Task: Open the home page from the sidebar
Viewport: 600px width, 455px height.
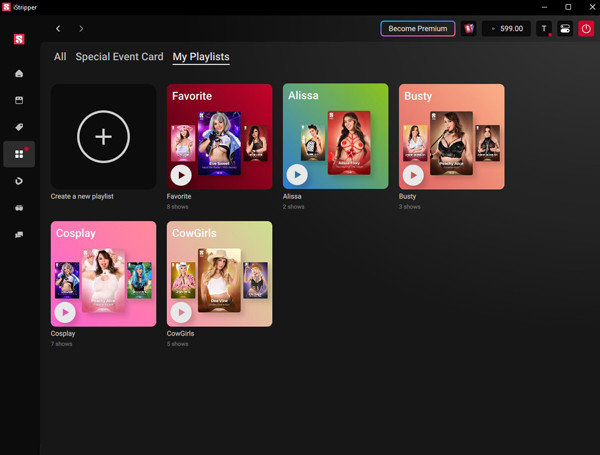Action: click(x=19, y=73)
